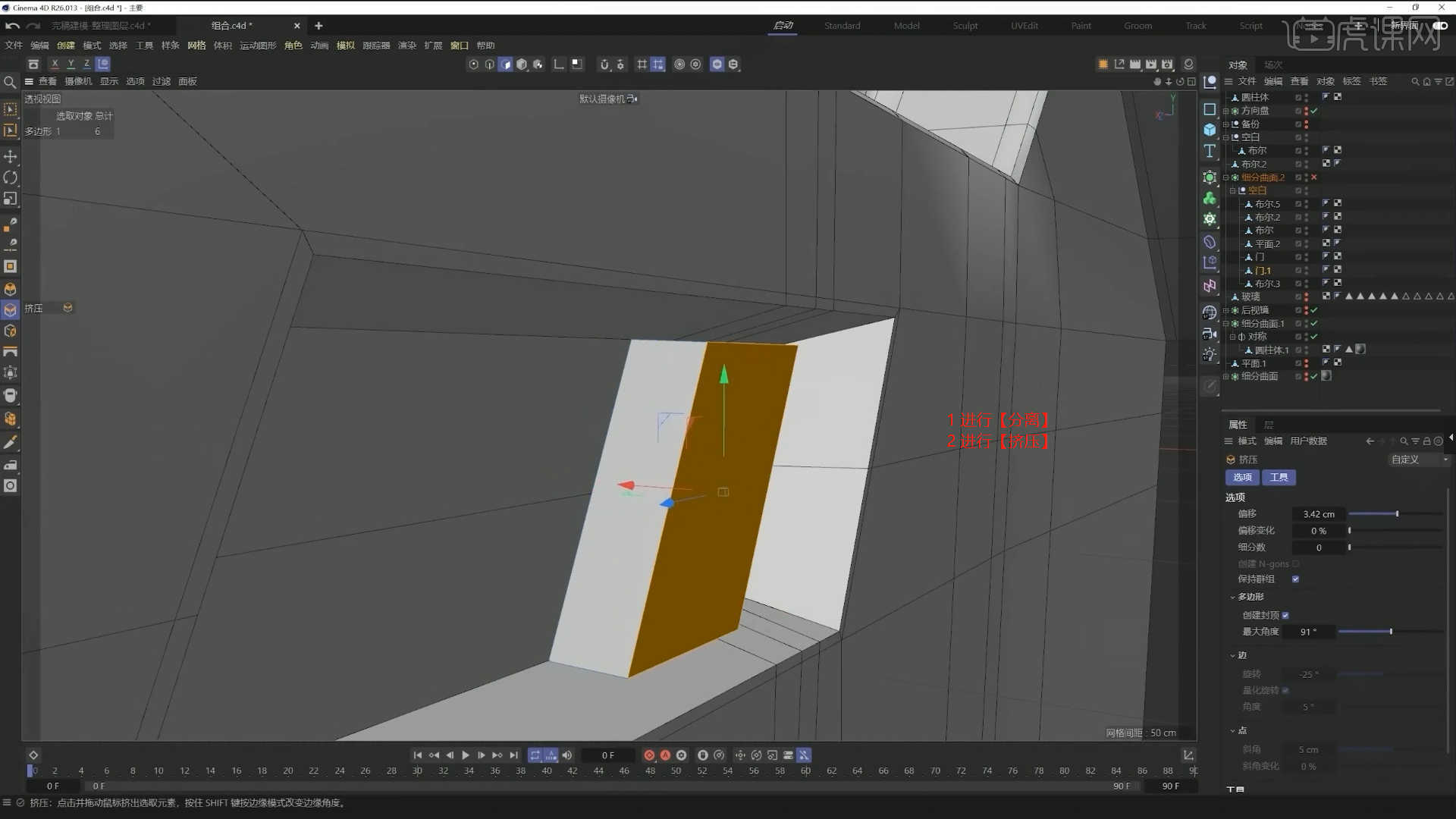Select the Rotate tool icon in left toolbar
Image resolution: width=1456 pixels, height=819 pixels.
pos(11,177)
